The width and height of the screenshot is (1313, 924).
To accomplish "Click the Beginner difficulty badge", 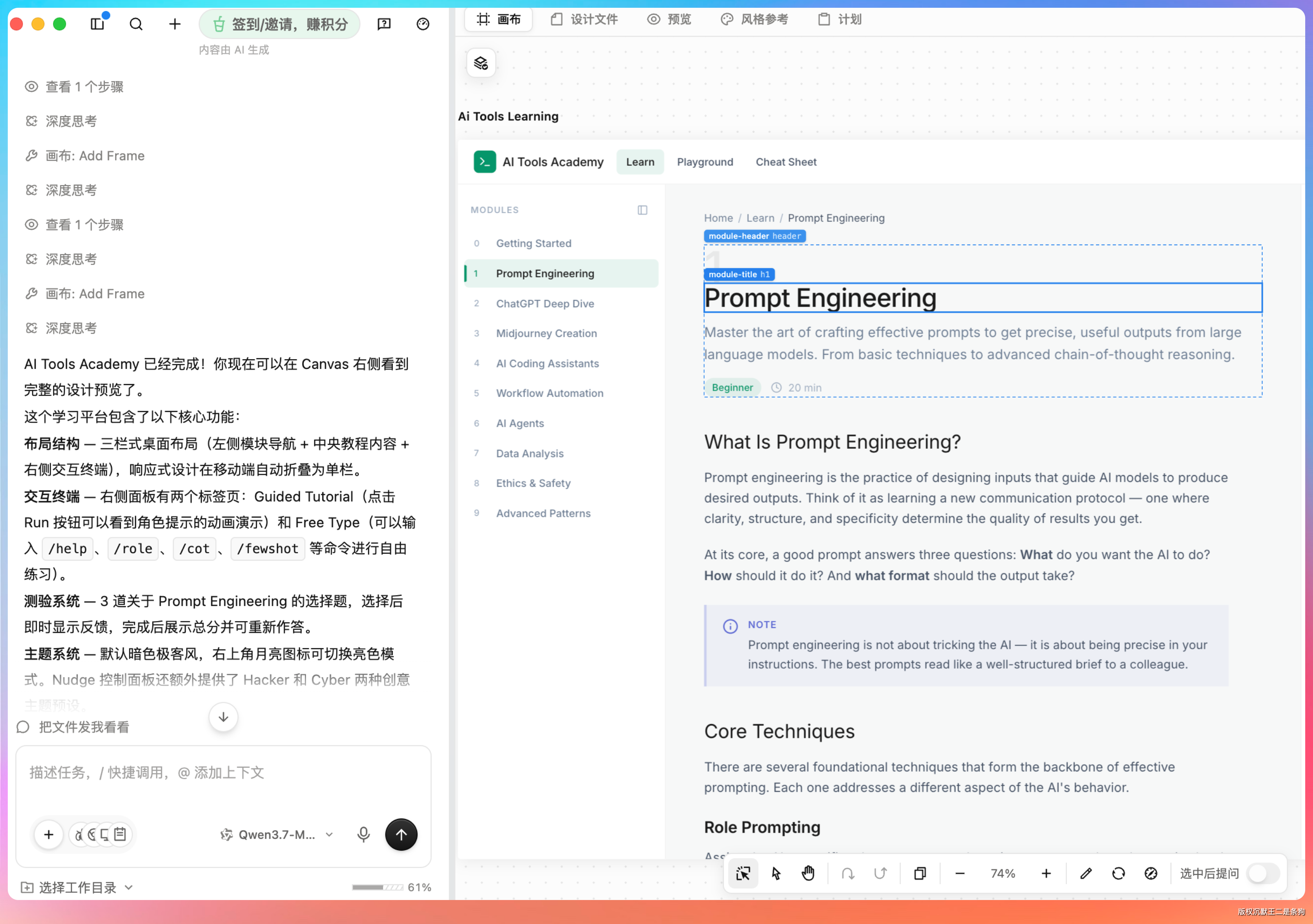I will click(x=732, y=387).
